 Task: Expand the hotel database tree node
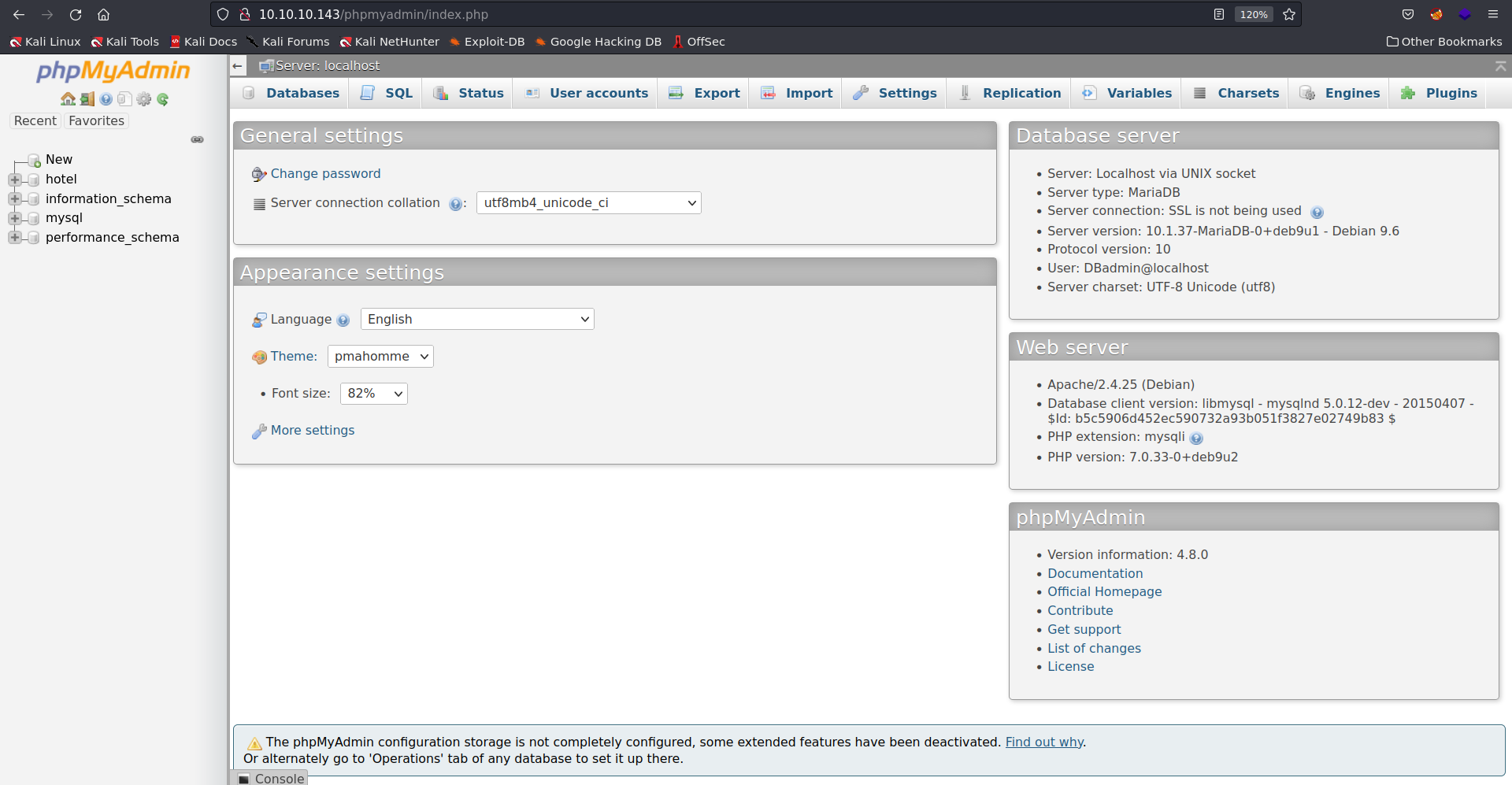click(x=14, y=180)
